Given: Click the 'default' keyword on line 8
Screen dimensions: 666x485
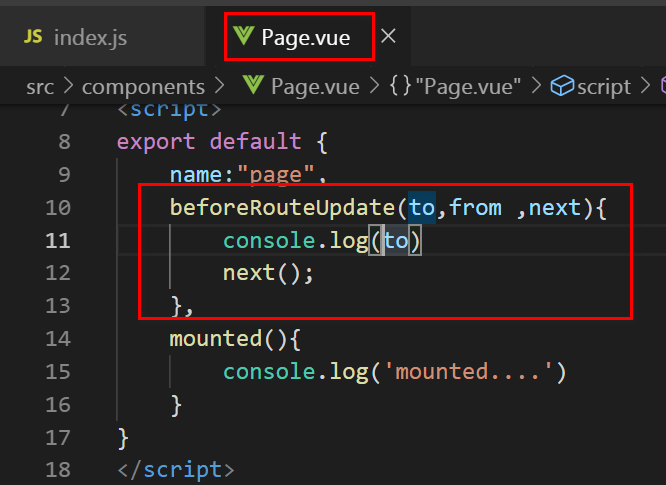Looking at the screenshot, I should pos(256,141).
